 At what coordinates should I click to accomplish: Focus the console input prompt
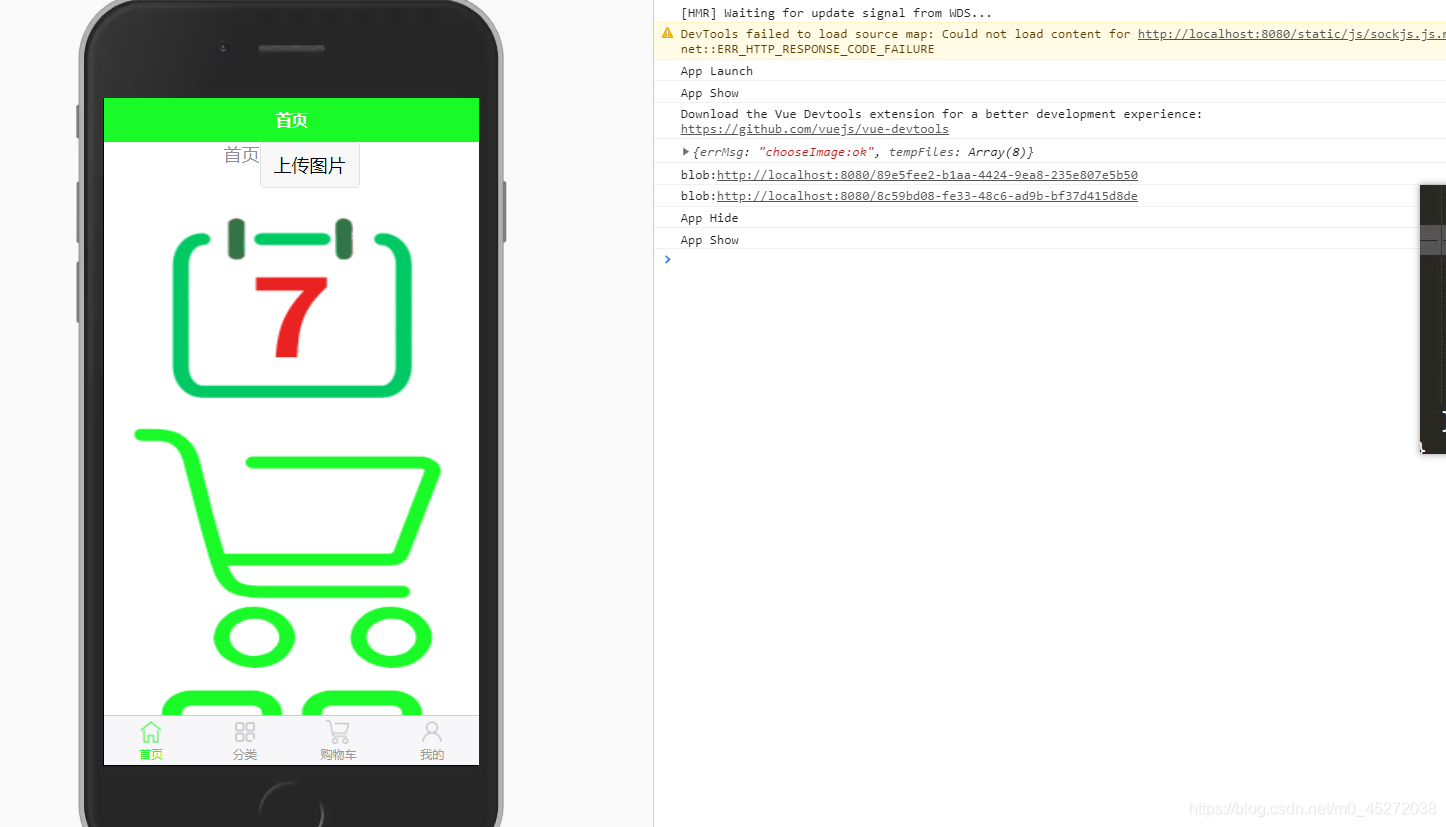[1050, 260]
